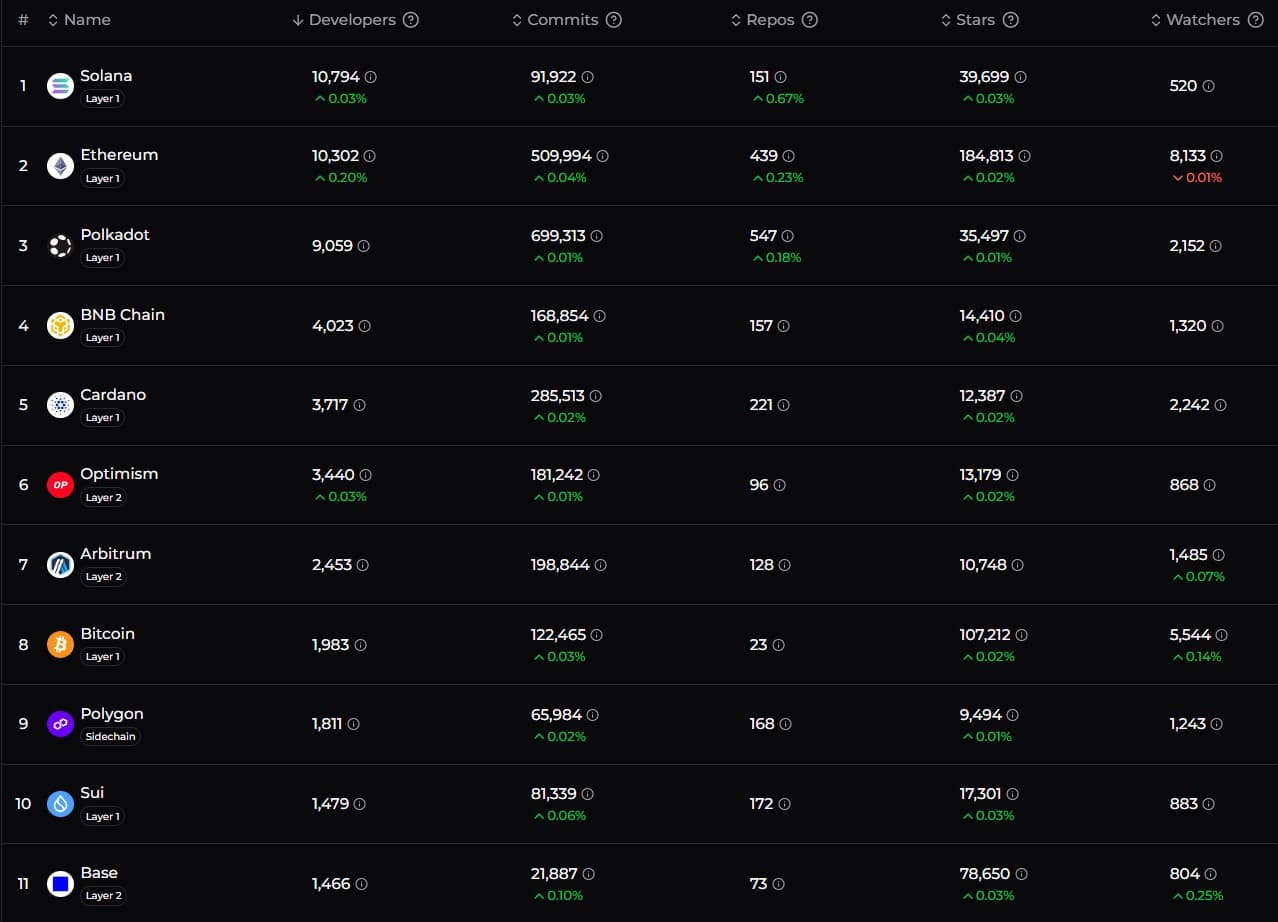This screenshot has height=922, width=1278.
Task: Sort table by Stars column
Action: (968, 20)
